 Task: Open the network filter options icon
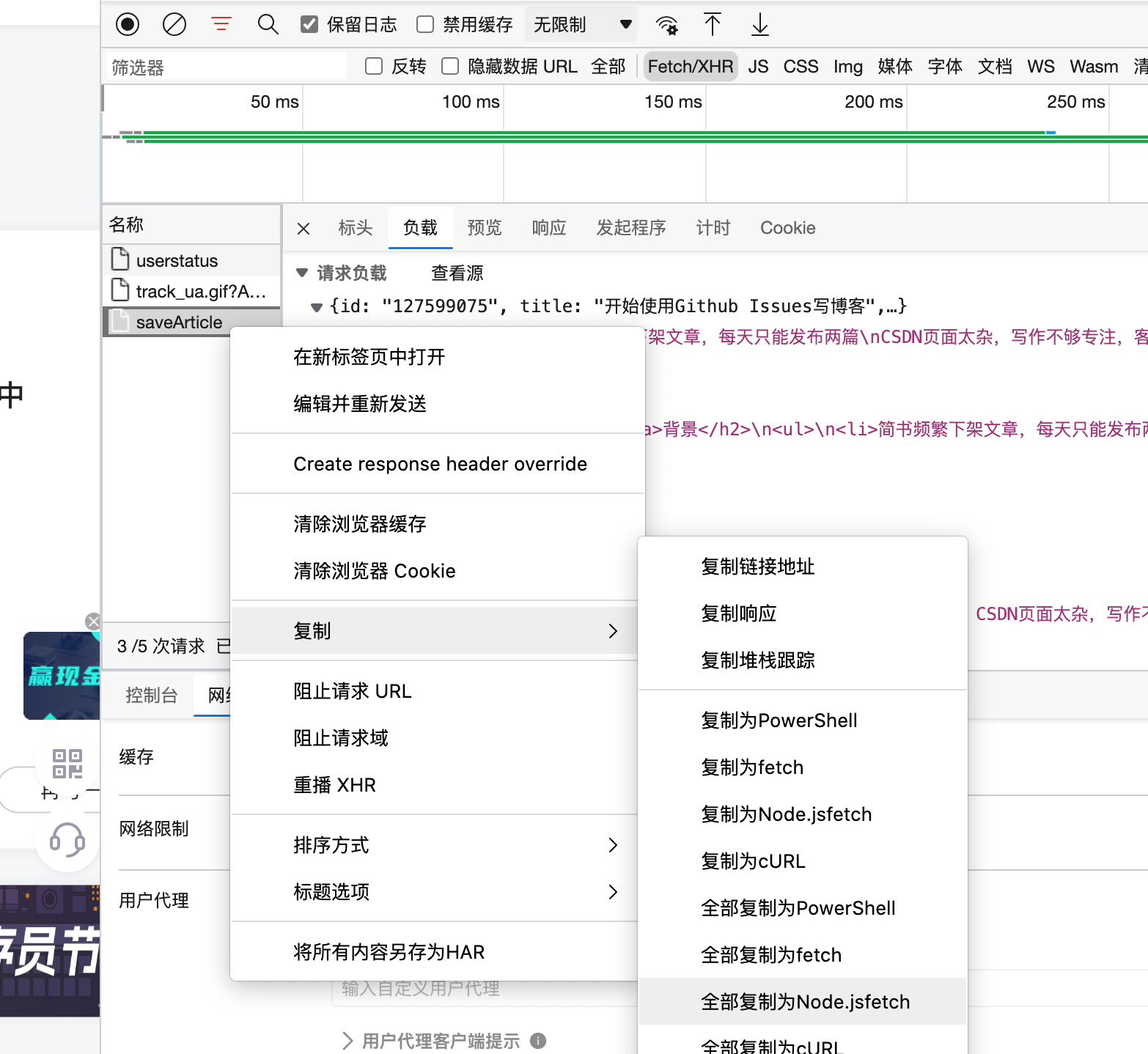tap(220, 24)
